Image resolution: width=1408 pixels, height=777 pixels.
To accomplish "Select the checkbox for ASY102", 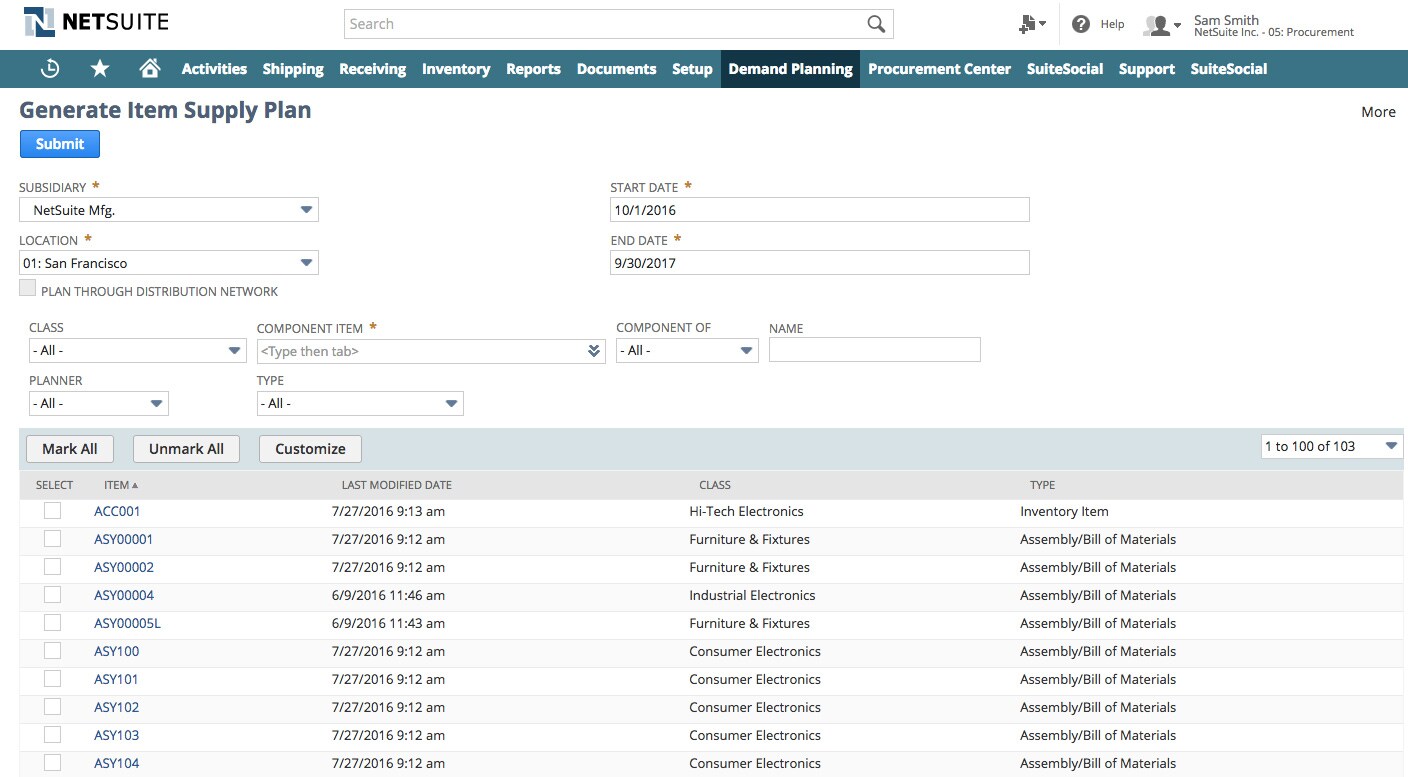I will (x=52, y=707).
